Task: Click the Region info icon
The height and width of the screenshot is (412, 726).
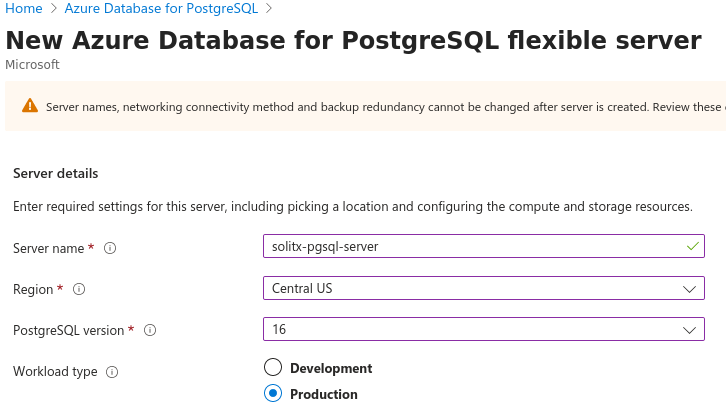Action: tap(79, 289)
